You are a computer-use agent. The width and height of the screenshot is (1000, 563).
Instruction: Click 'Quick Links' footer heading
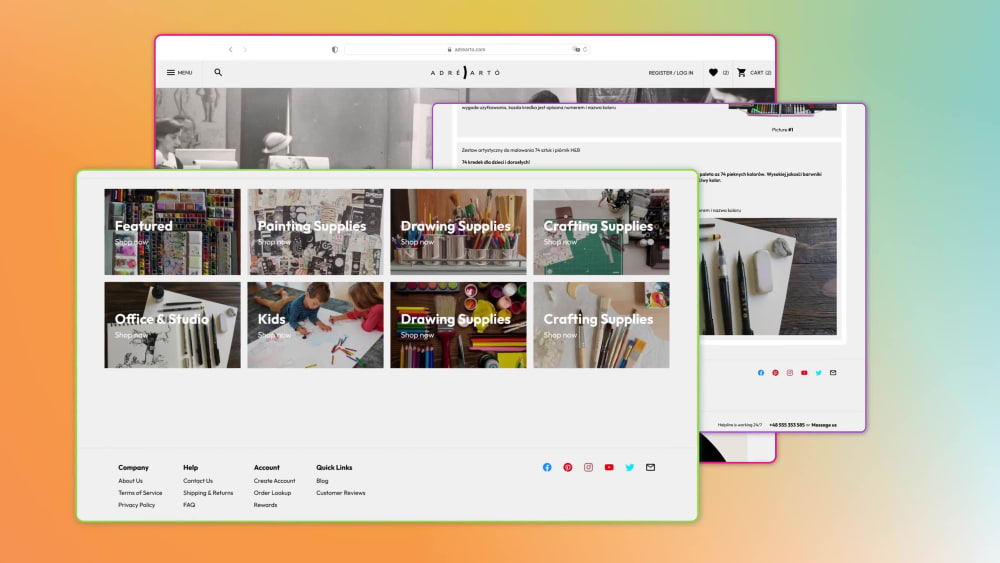click(334, 467)
